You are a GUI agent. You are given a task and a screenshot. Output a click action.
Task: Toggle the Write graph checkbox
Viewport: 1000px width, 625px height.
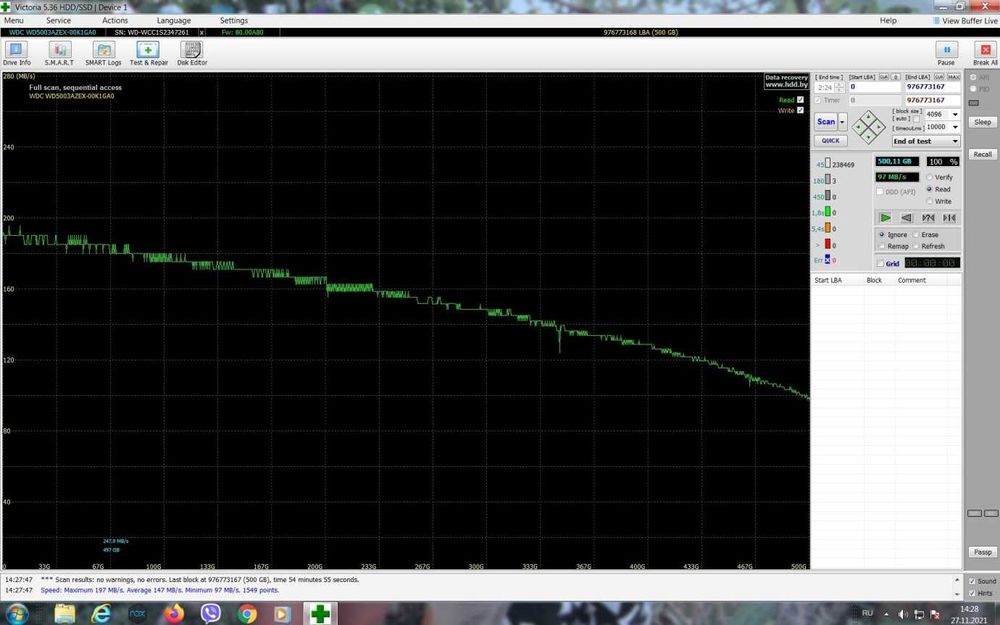point(800,110)
